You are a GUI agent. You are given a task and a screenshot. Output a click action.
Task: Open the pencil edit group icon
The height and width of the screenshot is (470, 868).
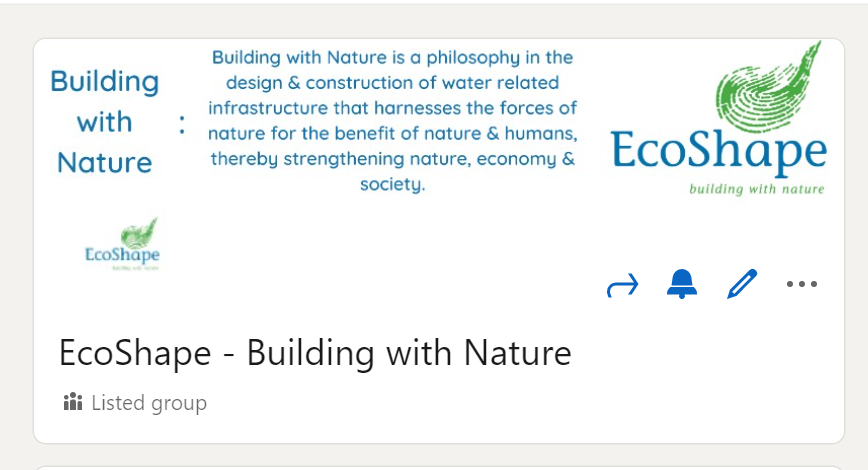coord(742,284)
